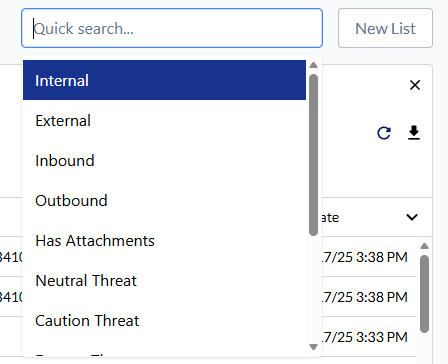
Task: Focus the Quick search input field
Action: pos(172,28)
